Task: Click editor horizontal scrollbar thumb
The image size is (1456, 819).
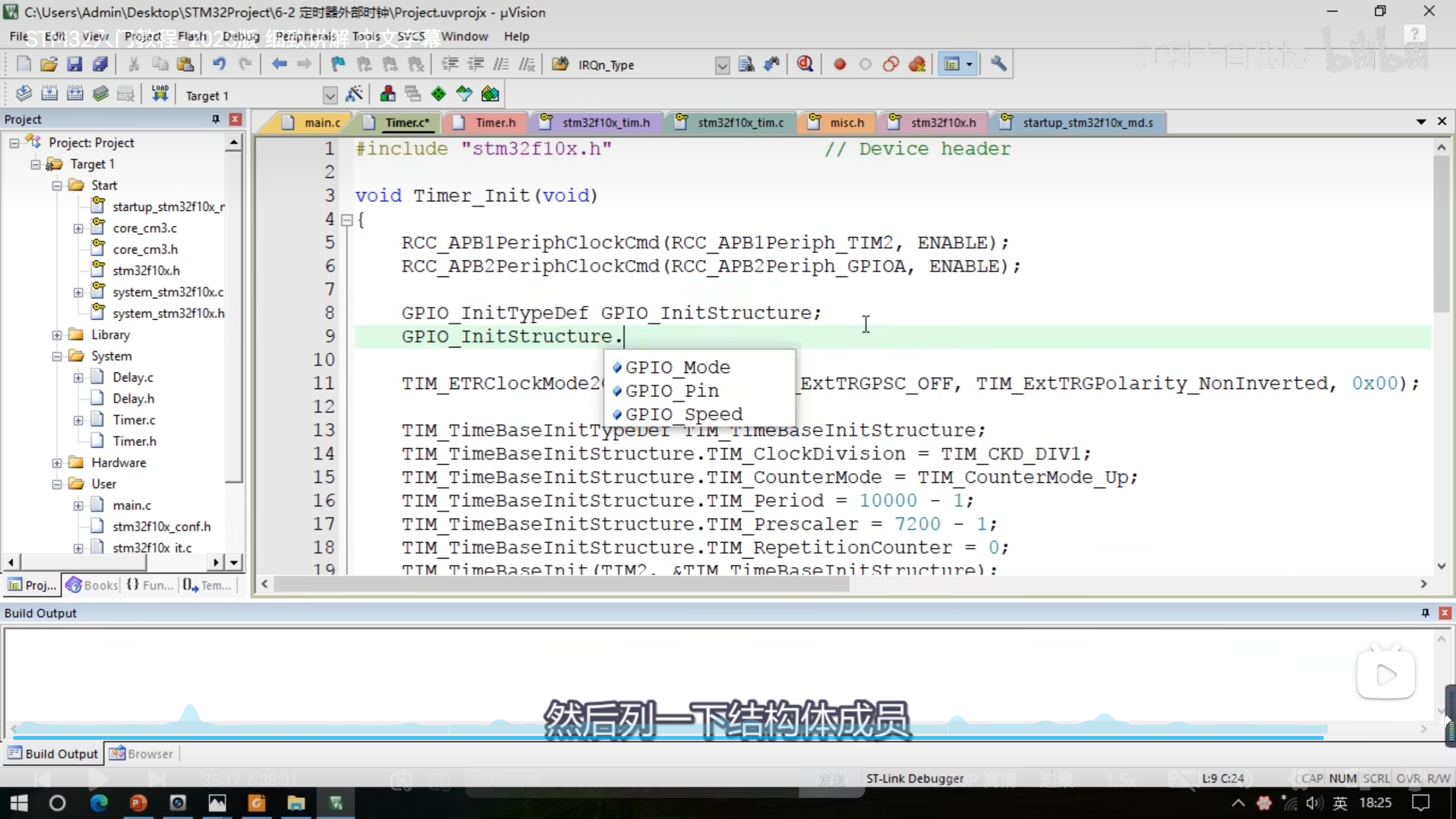Action: click(x=560, y=584)
